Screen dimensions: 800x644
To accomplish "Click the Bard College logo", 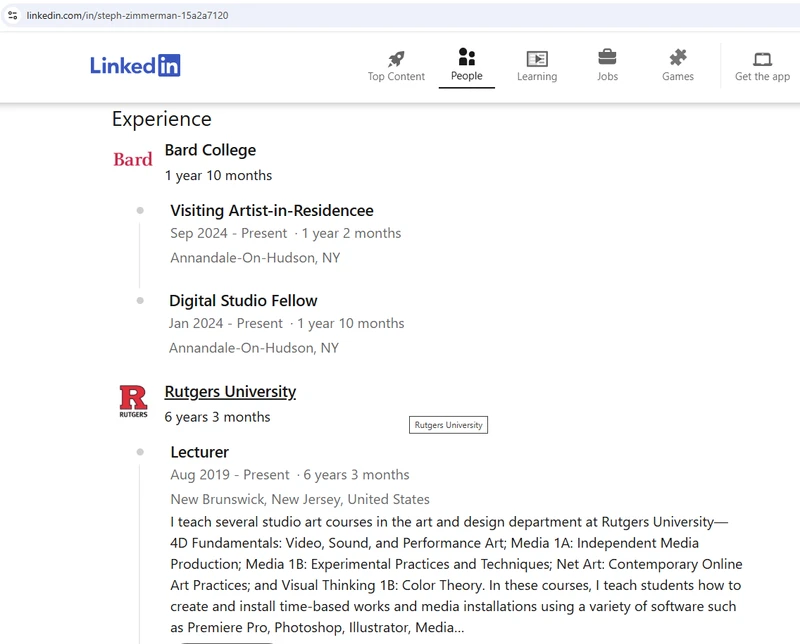I will [x=133, y=159].
